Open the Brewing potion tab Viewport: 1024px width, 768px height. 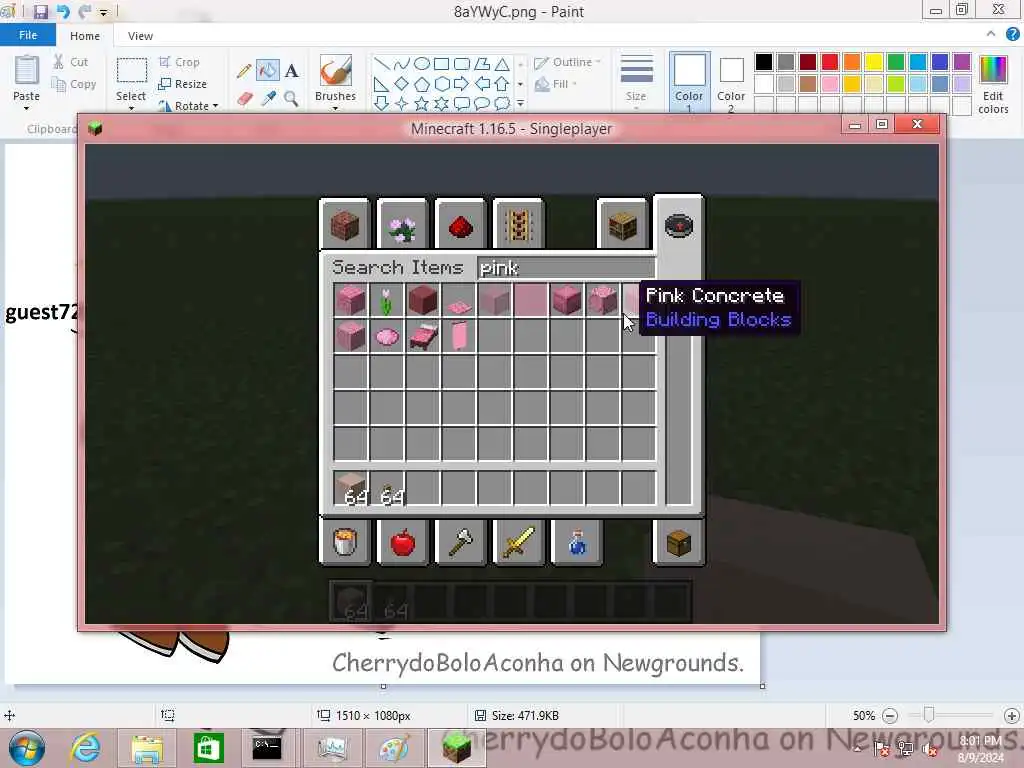576,542
